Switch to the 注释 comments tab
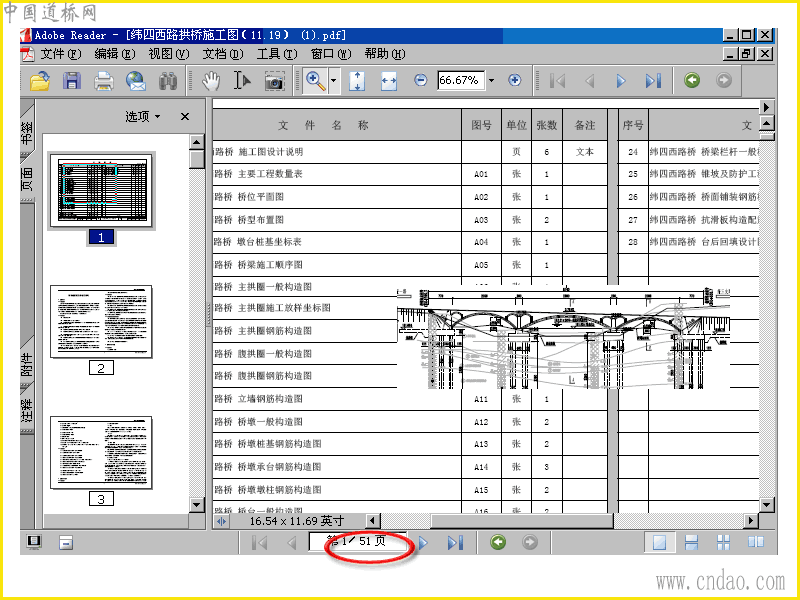This screenshot has height=600, width=800. pos(27,411)
